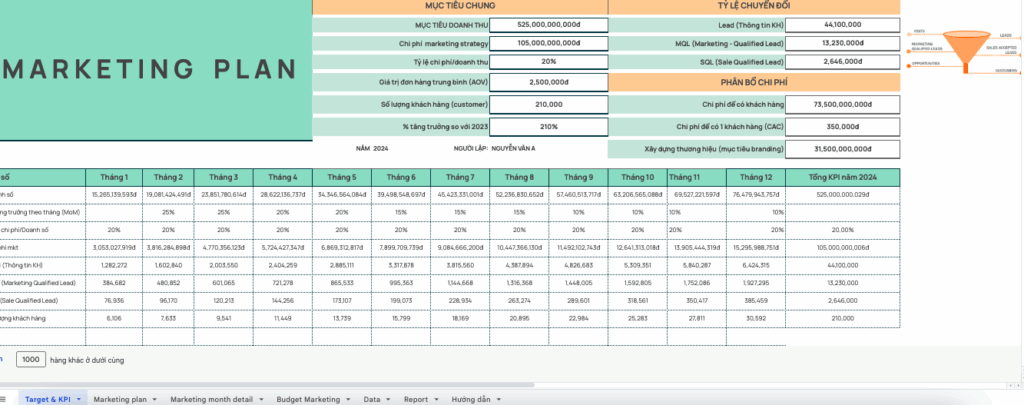Select the branding budget cell 31,500,000,000đ
Screen dimensions: 1024x405
point(842,149)
